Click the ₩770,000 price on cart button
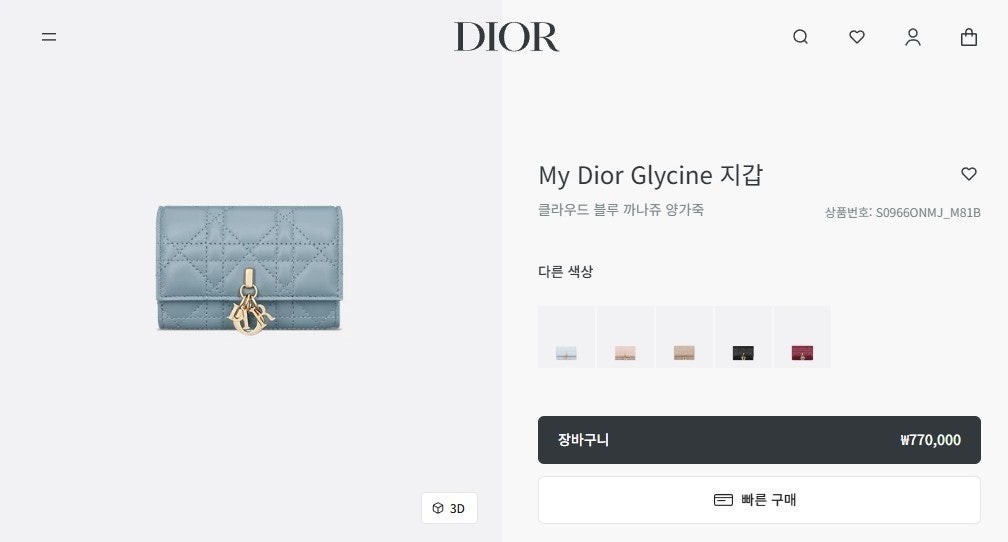This screenshot has height=542, width=1008. pos(930,440)
